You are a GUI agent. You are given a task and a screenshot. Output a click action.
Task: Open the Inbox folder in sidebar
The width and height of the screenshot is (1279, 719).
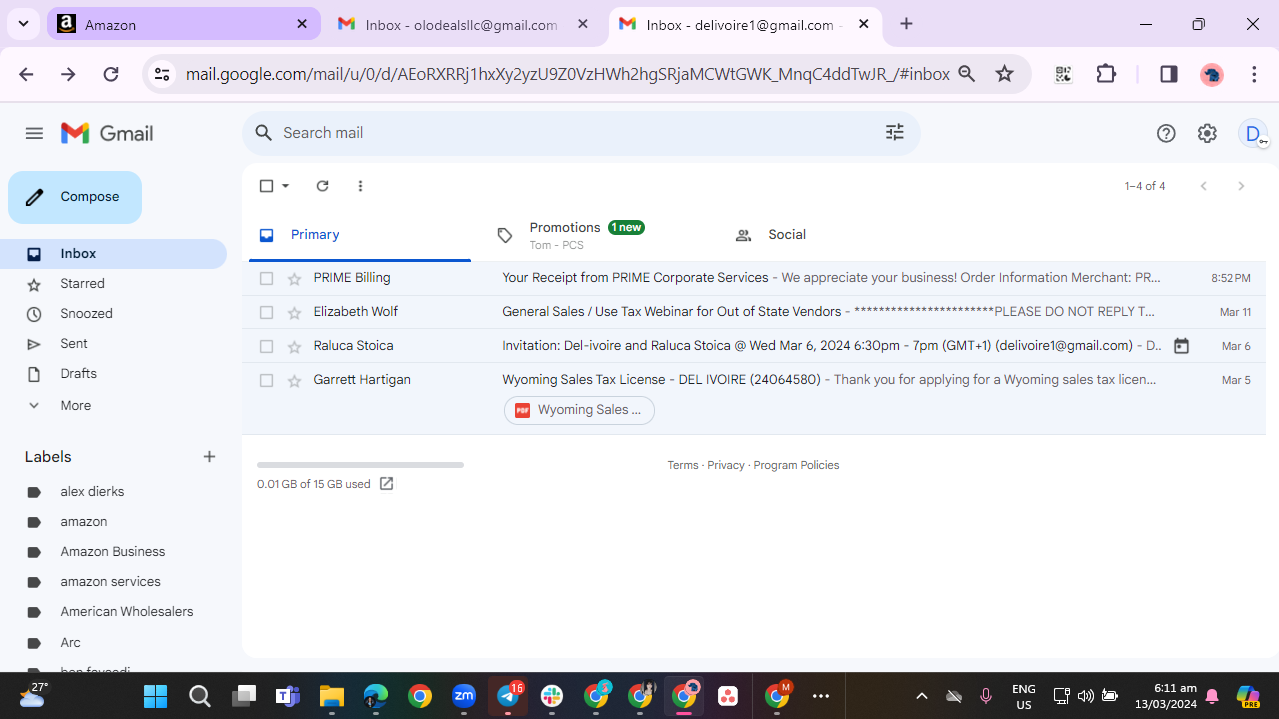click(113, 254)
